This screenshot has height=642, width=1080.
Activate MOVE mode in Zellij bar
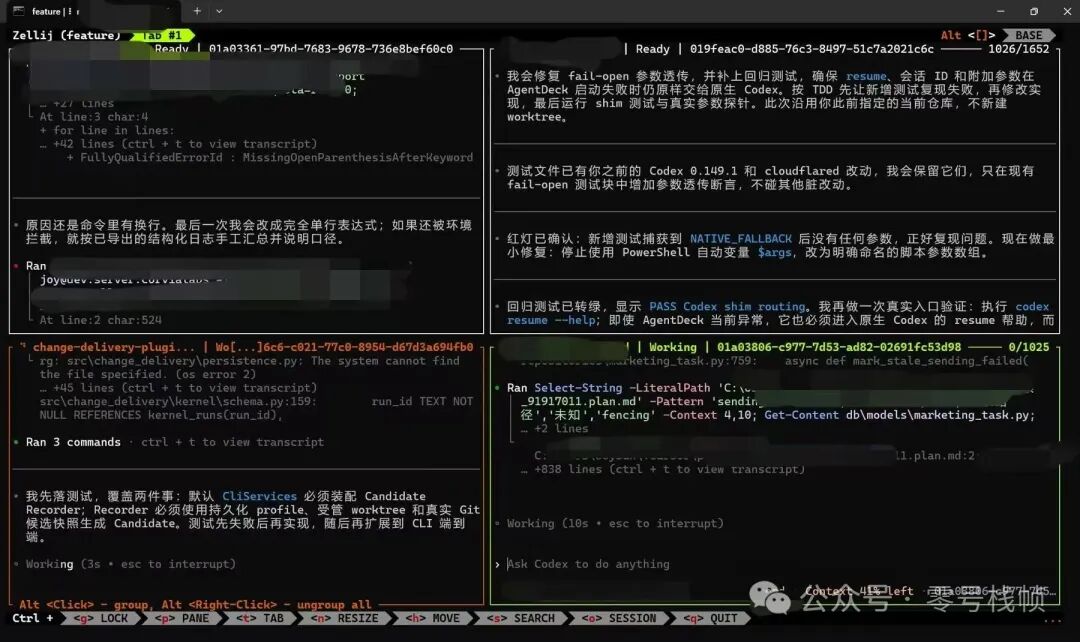pos(433,619)
